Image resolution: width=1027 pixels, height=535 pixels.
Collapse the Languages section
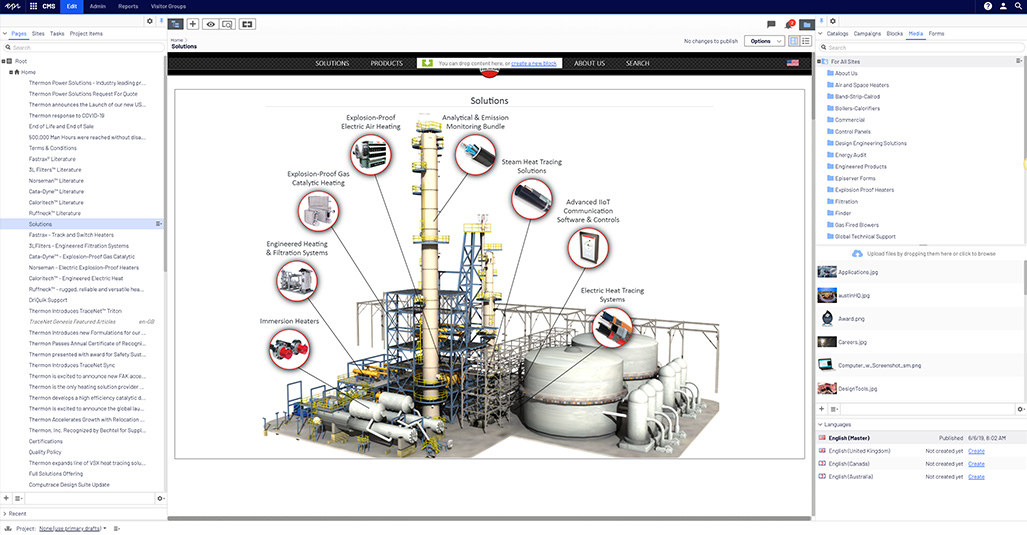pyautogui.click(x=821, y=424)
